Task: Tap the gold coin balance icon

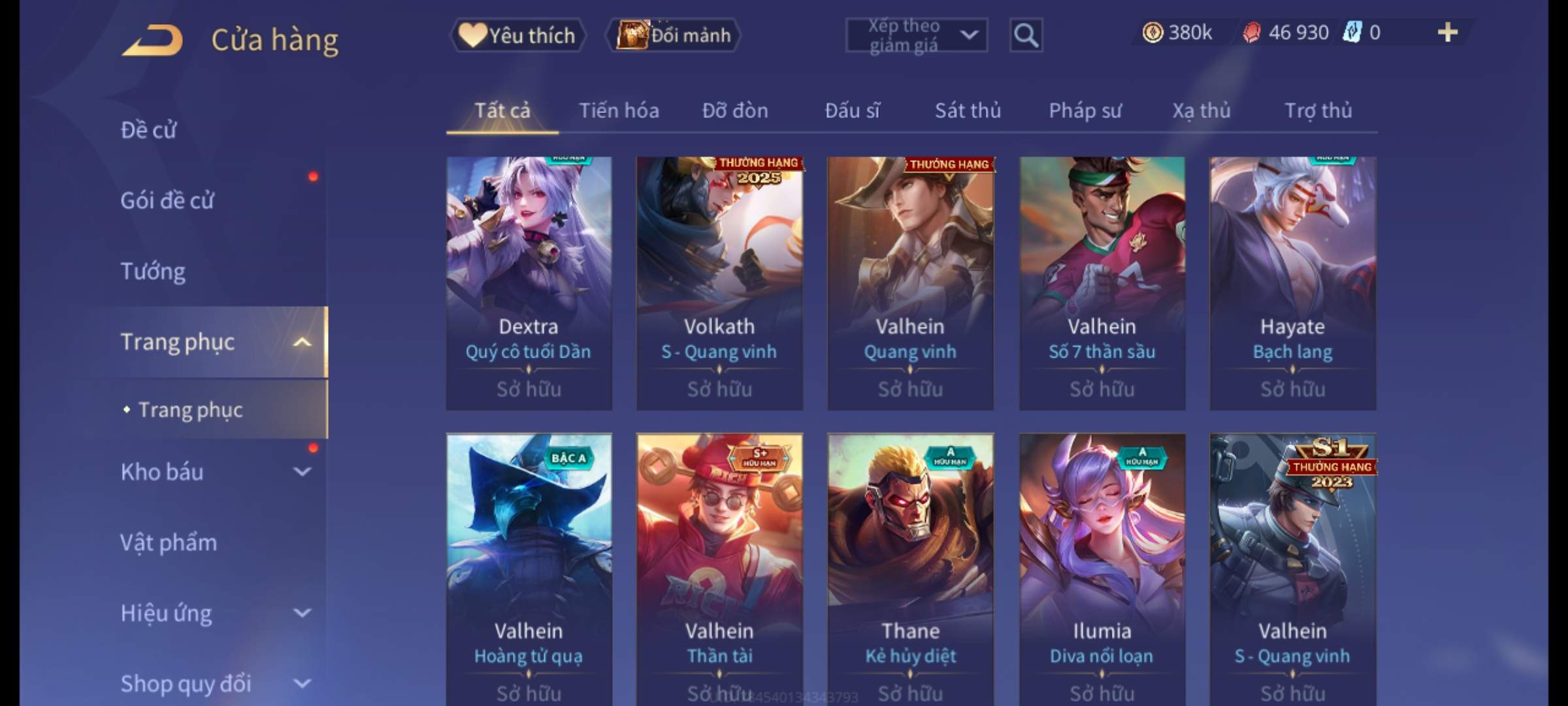Action: 1152,32
